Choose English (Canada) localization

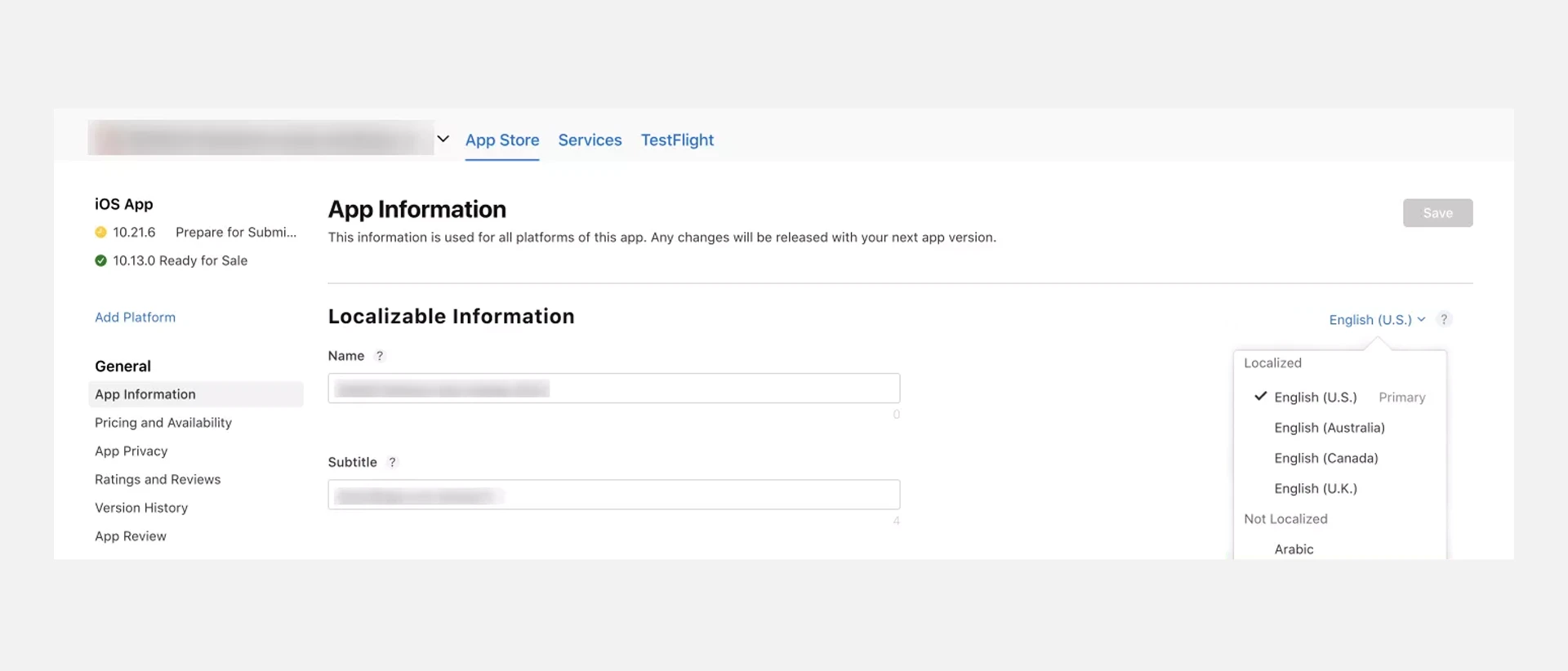coord(1325,458)
